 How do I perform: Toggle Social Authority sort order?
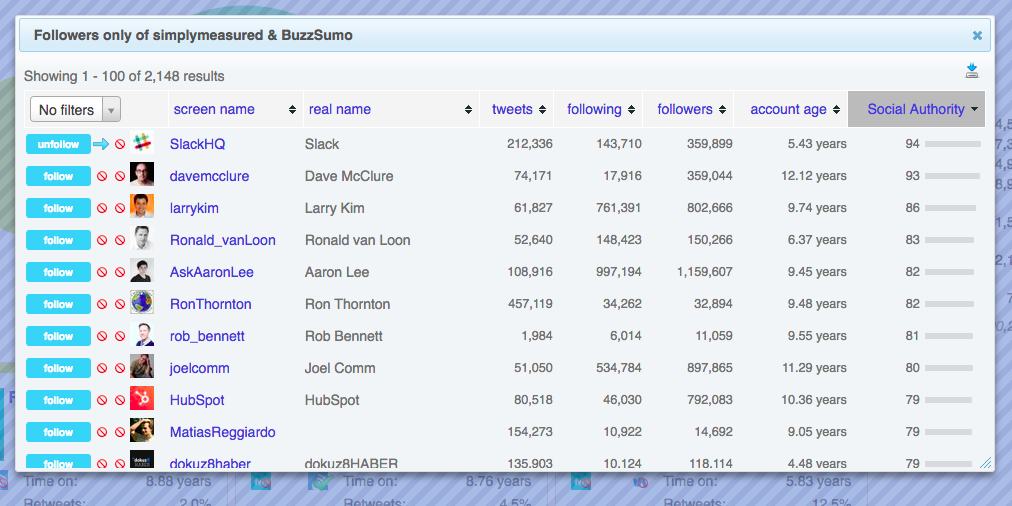pyautogui.click(x=916, y=109)
